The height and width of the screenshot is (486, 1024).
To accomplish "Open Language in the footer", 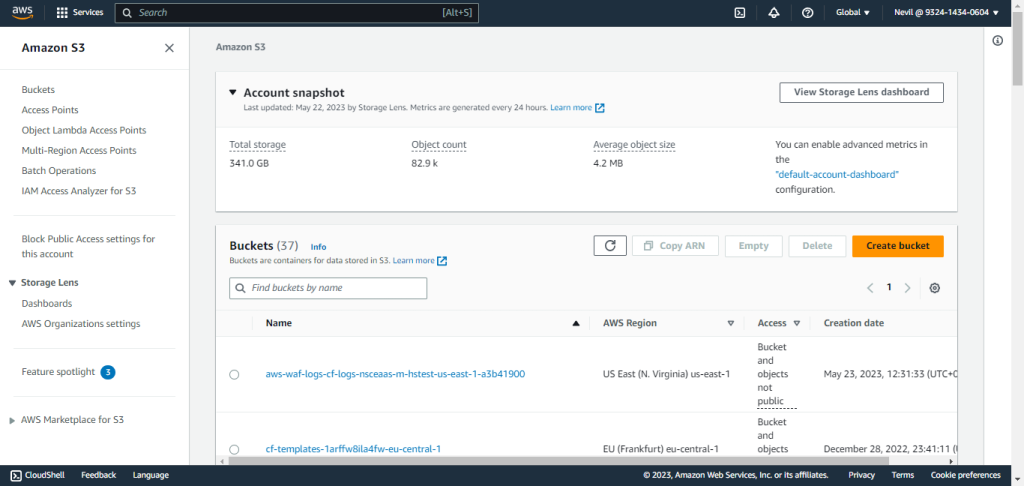I will 151,475.
